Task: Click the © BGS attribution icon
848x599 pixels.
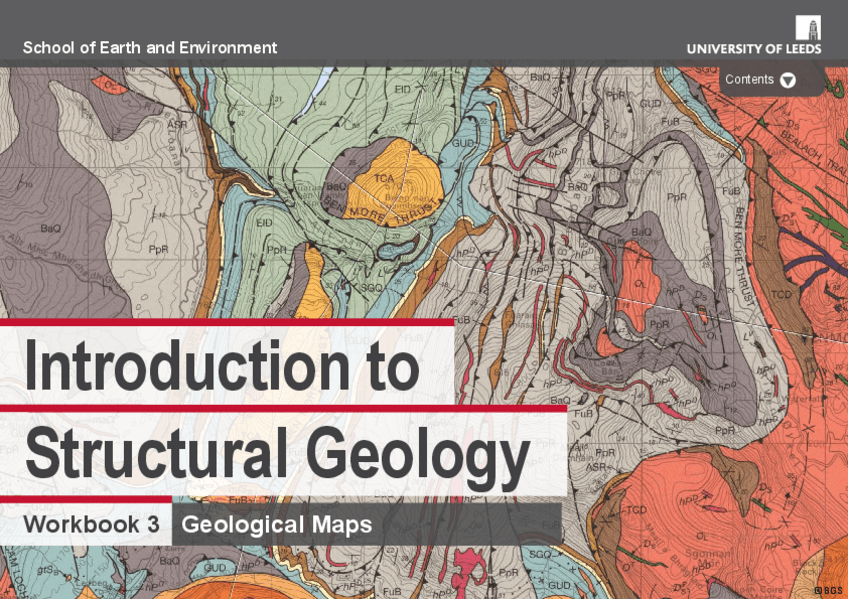Action: click(827, 589)
